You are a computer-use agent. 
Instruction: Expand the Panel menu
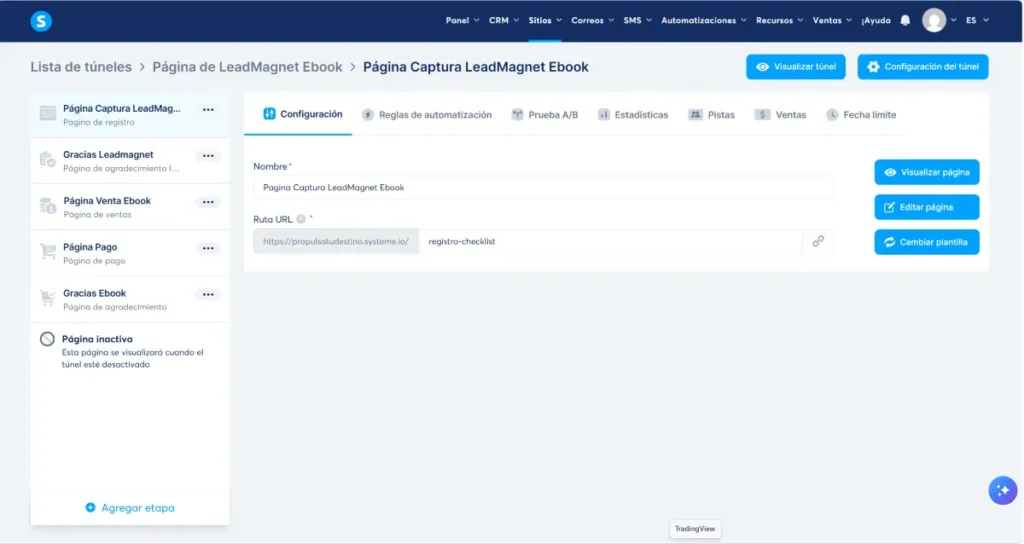tap(462, 20)
